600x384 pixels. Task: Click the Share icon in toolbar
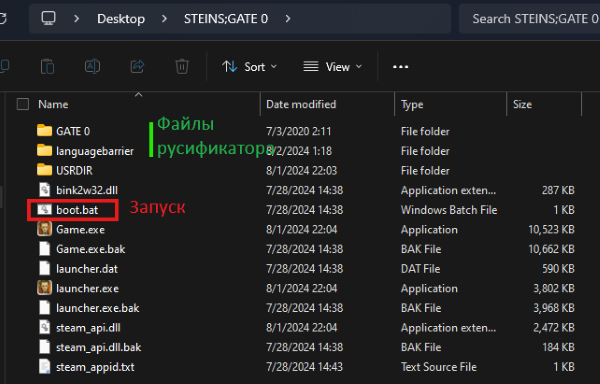137,67
